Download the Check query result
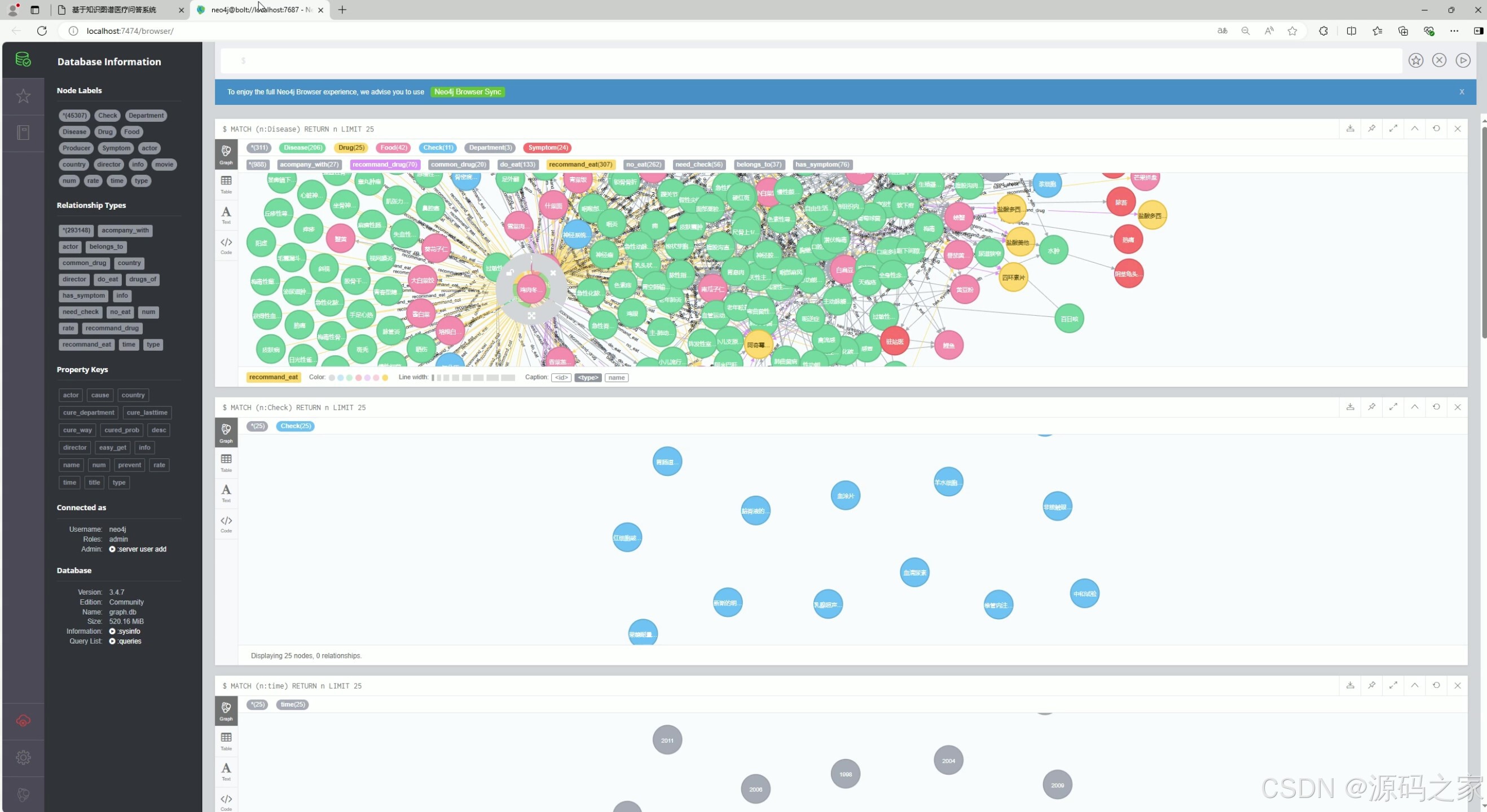 pyautogui.click(x=1349, y=407)
